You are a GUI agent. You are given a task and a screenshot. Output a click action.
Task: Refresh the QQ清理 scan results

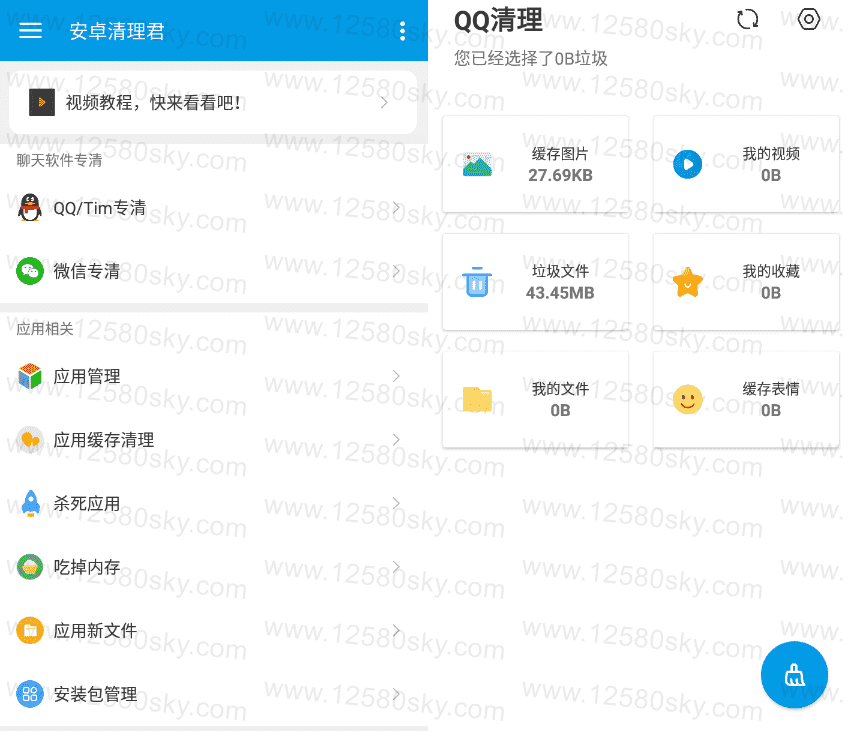(748, 19)
